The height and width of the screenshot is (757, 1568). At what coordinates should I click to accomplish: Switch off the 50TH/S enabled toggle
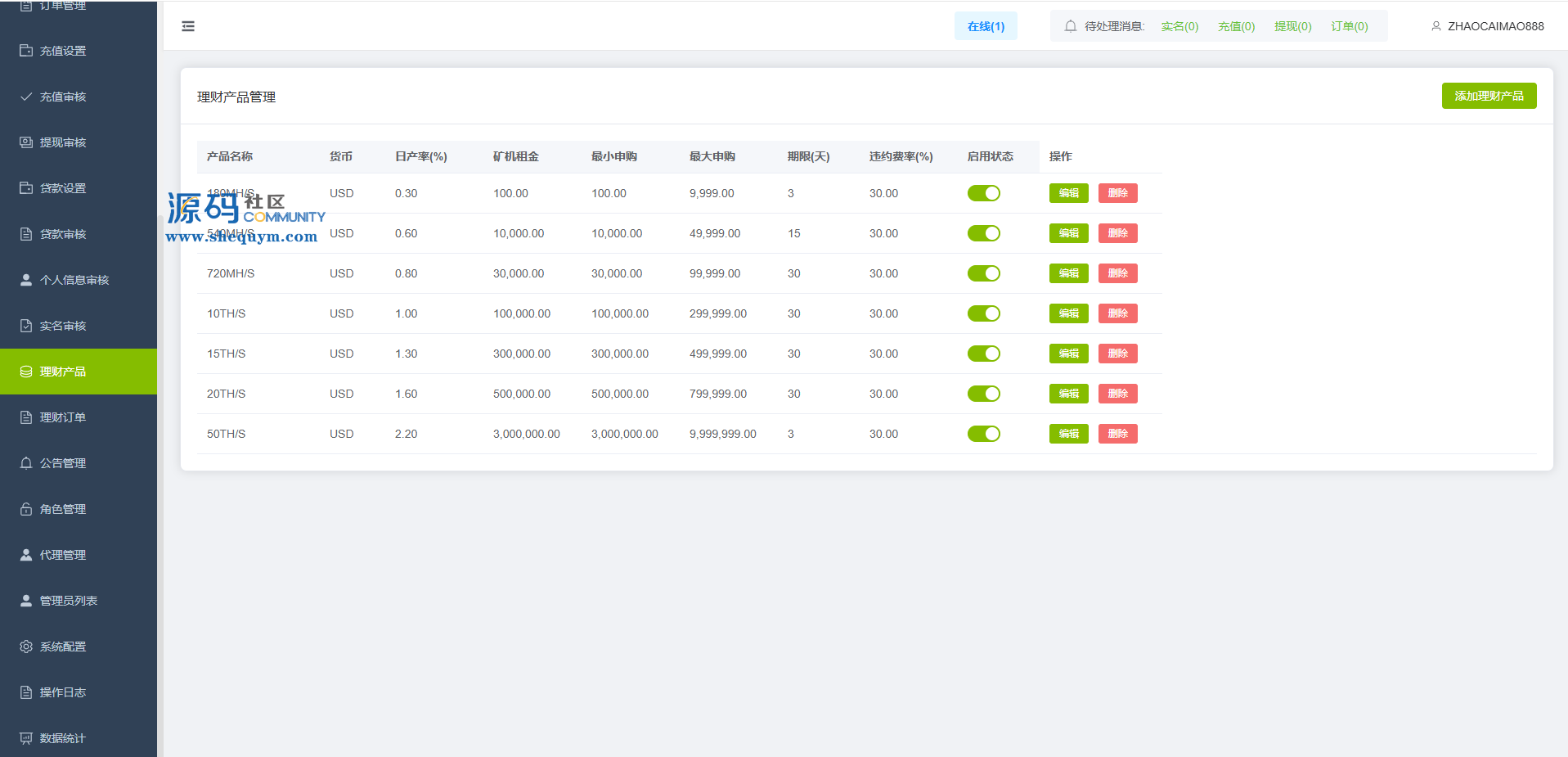pyautogui.click(x=983, y=434)
